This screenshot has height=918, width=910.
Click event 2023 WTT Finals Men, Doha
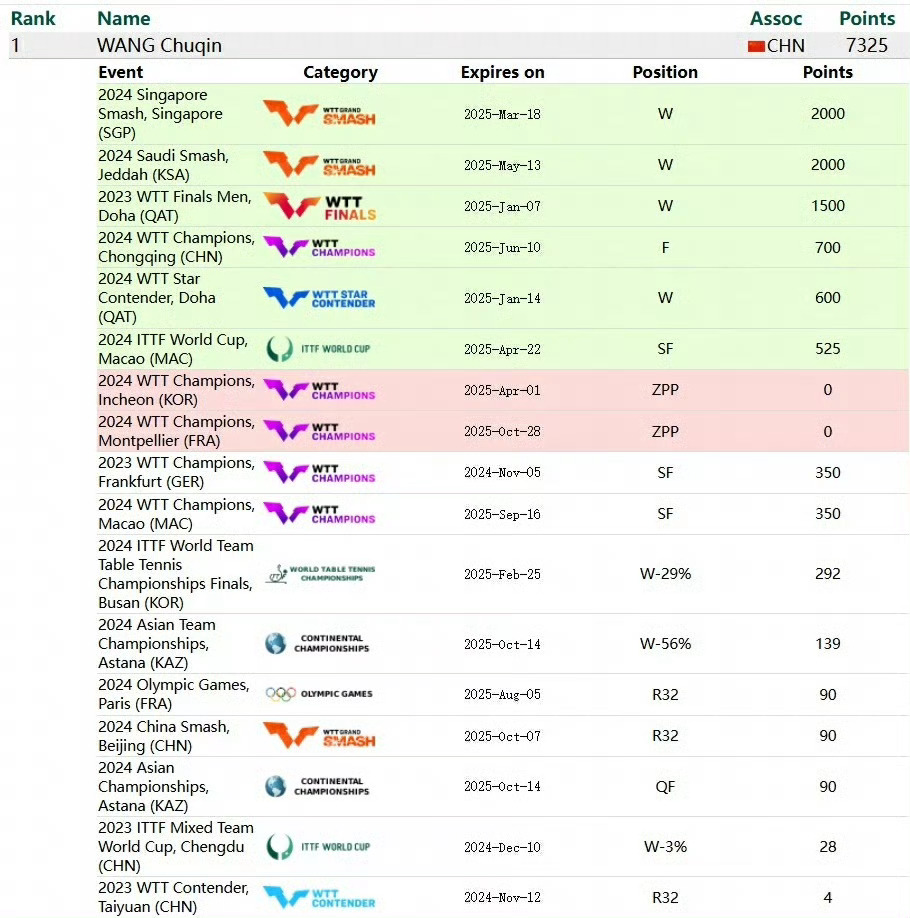tap(175, 206)
